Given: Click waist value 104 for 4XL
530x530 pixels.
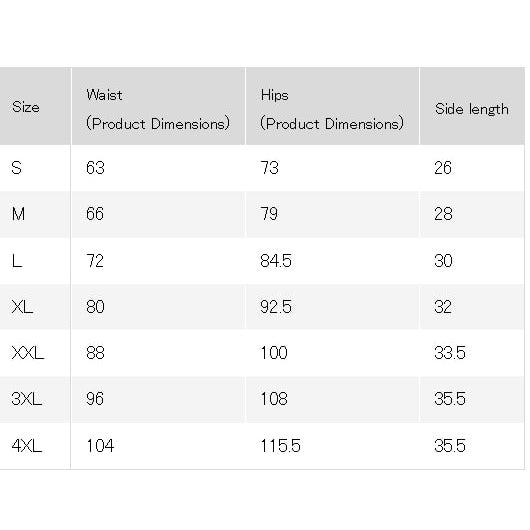Looking at the screenshot, I should click(x=100, y=446).
